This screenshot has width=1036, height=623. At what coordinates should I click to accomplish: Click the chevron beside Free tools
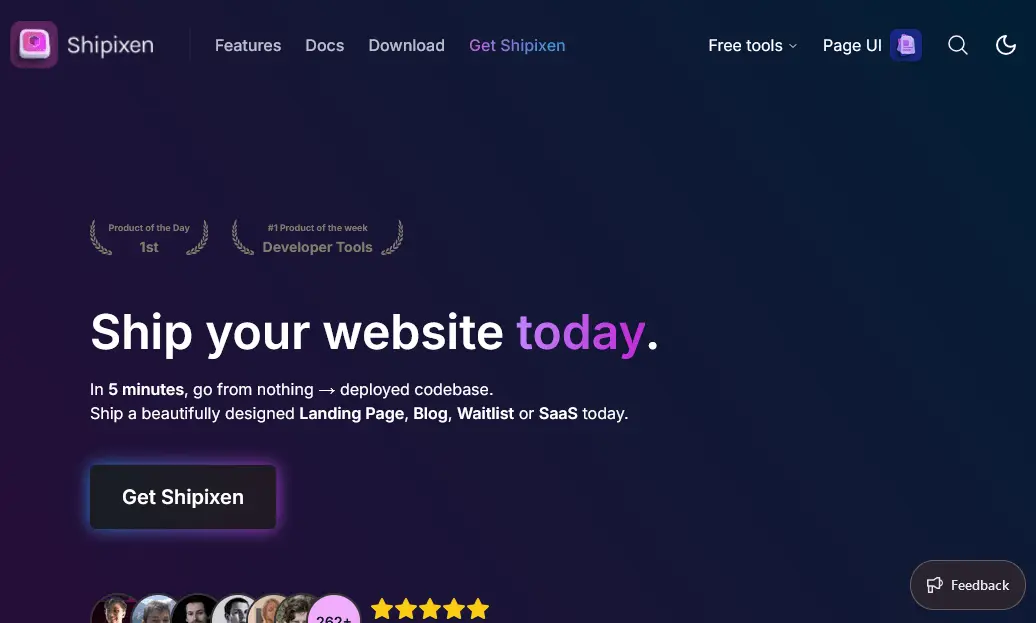tap(793, 46)
